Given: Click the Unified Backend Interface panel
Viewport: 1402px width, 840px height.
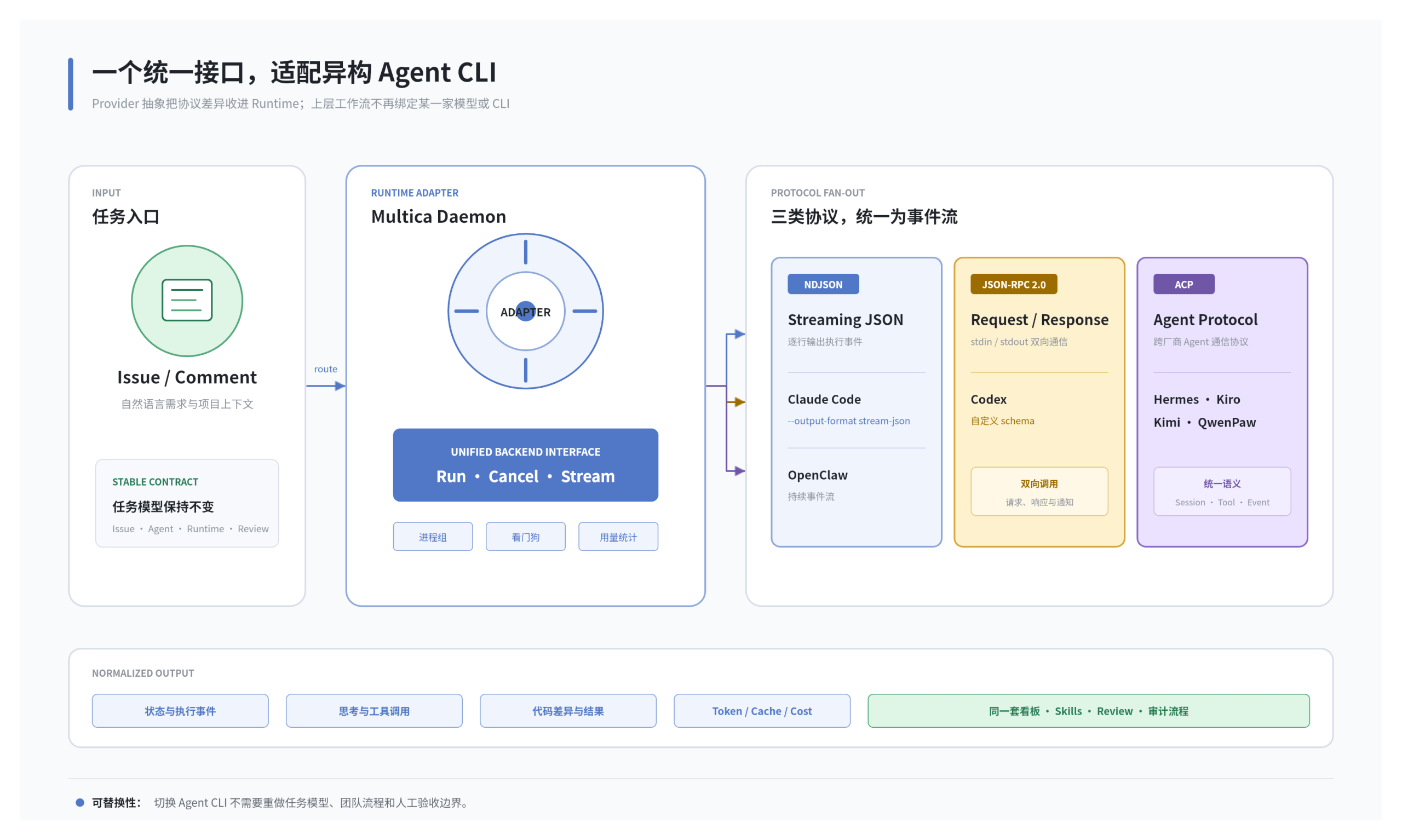Looking at the screenshot, I should [525, 465].
